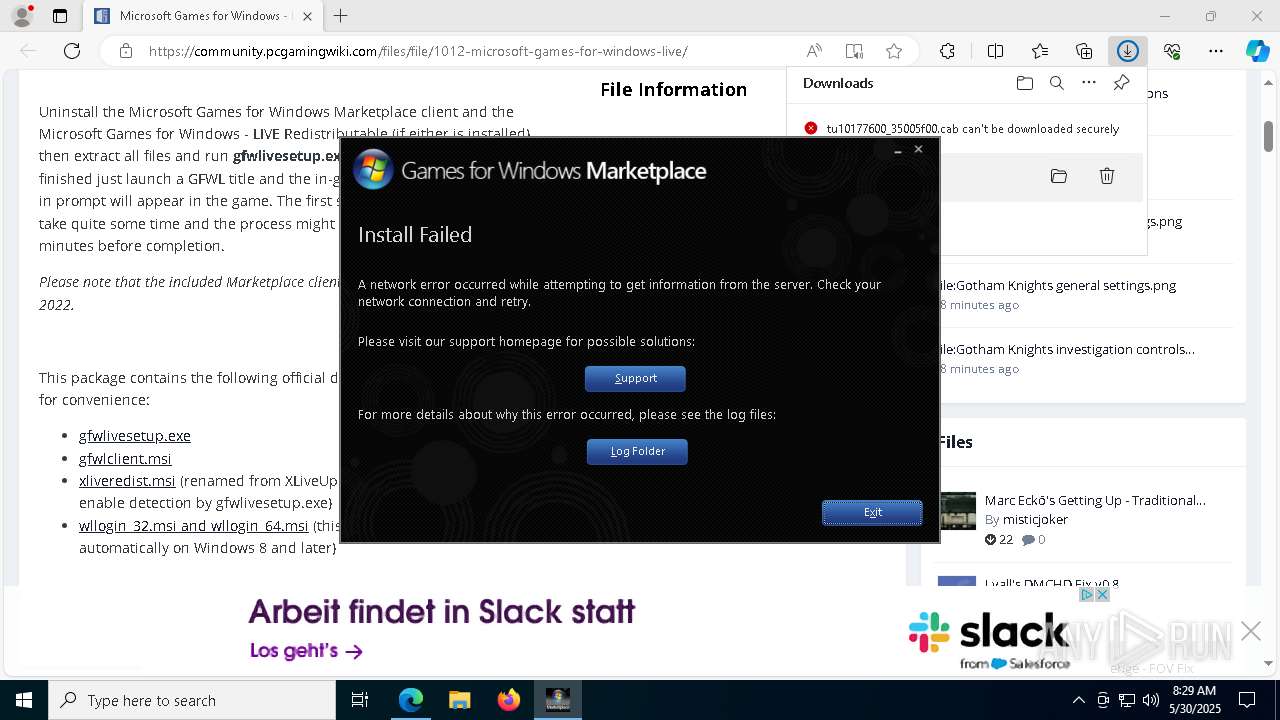Add this page to favorites star
The width and height of the screenshot is (1280, 720).
coord(894,51)
